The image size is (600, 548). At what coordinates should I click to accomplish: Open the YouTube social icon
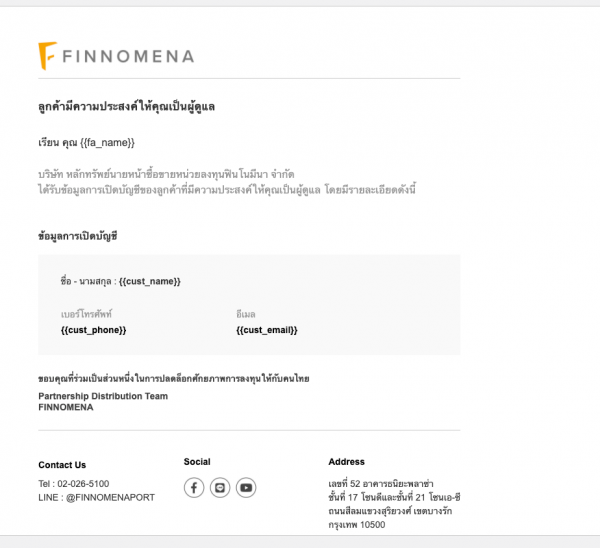pyautogui.click(x=246, y=488)
